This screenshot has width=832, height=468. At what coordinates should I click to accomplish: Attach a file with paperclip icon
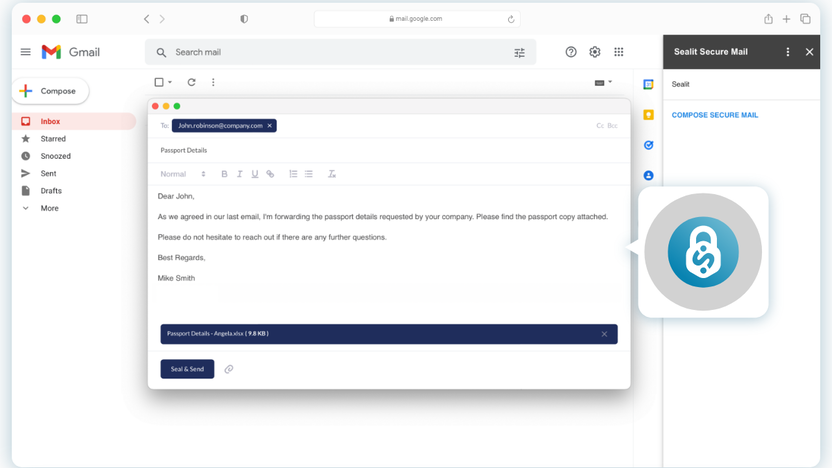coord(229,369)
